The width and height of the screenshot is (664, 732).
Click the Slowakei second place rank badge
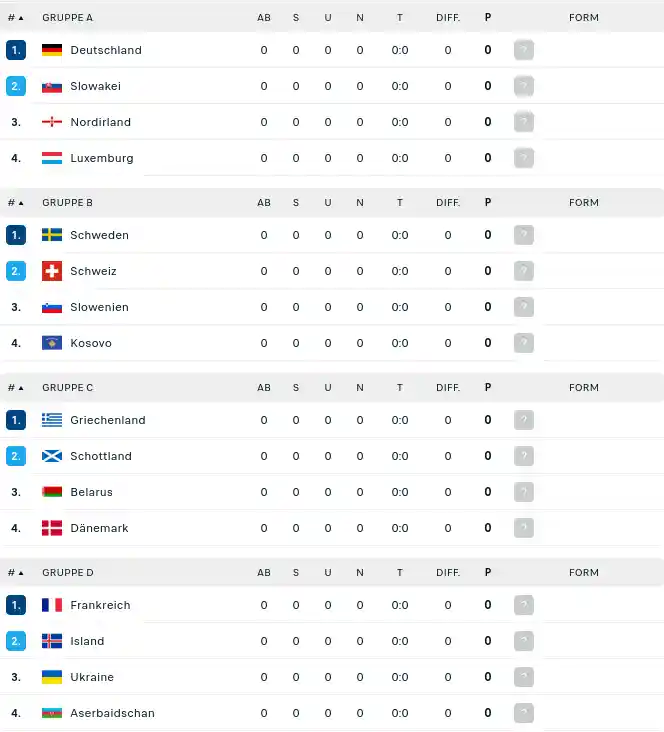pyautogui.click(x=16, y=86)
